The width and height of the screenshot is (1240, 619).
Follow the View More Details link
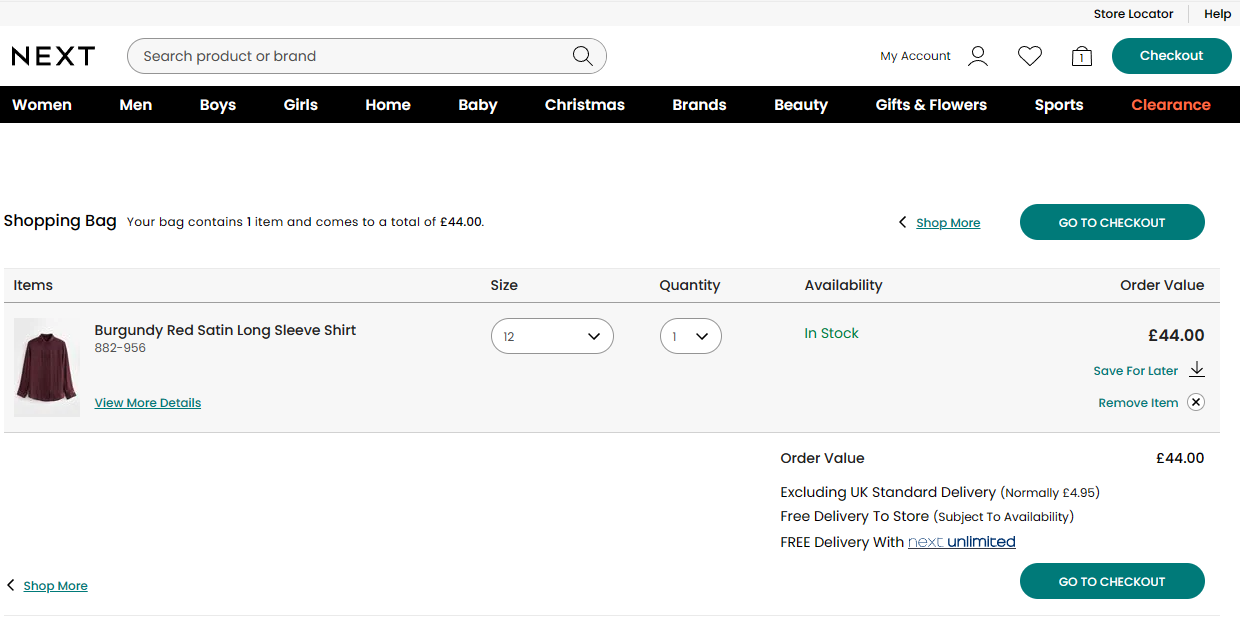[x=148, y=403]
